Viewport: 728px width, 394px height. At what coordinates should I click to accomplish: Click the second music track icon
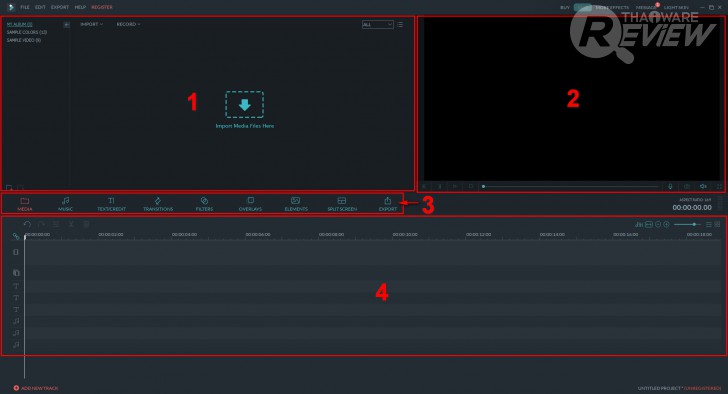pos(16,333)
